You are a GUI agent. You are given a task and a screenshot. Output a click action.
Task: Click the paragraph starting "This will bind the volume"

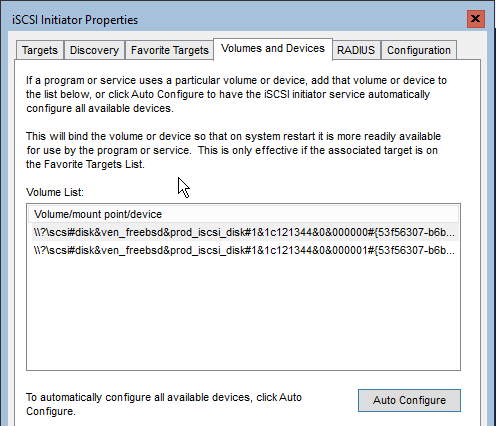[233, 150]
